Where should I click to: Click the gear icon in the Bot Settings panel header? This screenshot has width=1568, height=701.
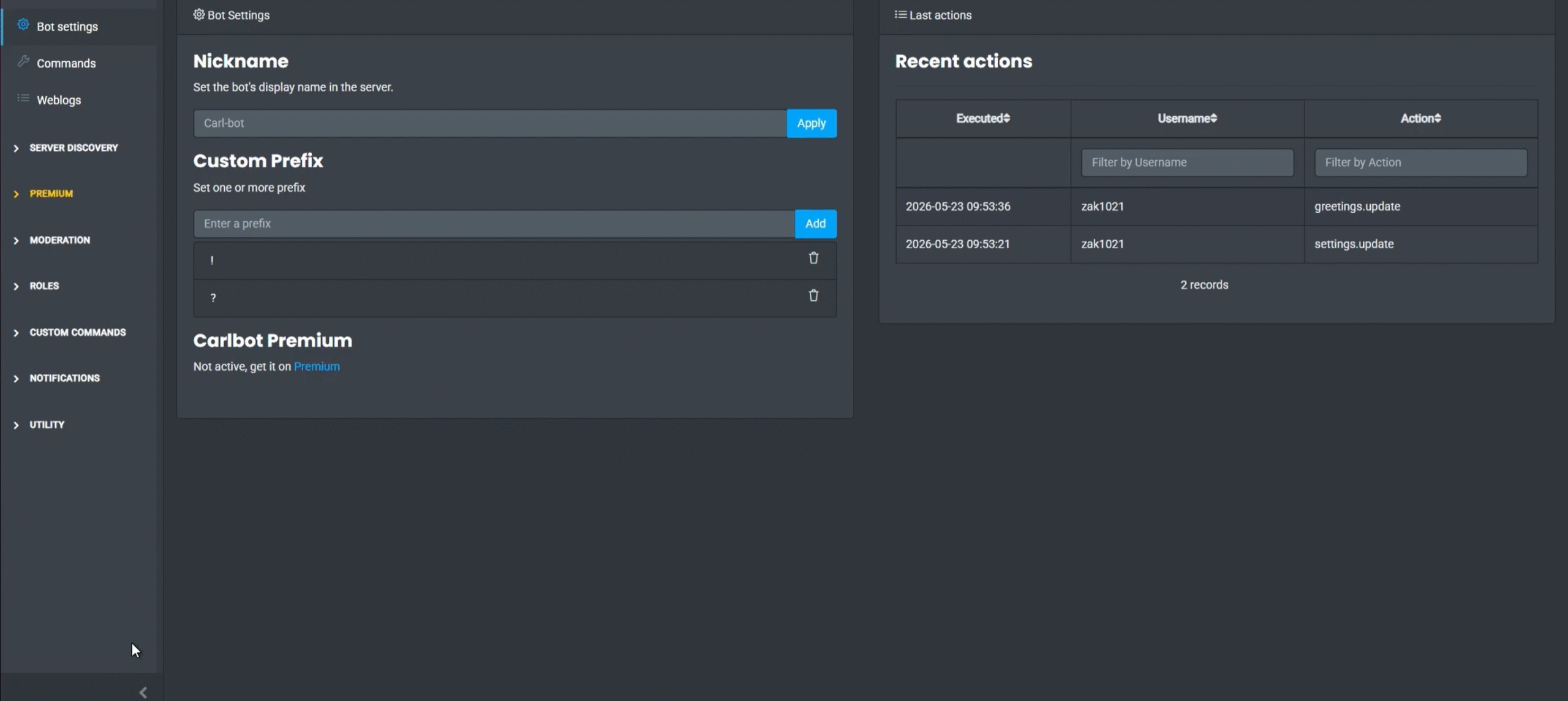(x=199, y=14)
